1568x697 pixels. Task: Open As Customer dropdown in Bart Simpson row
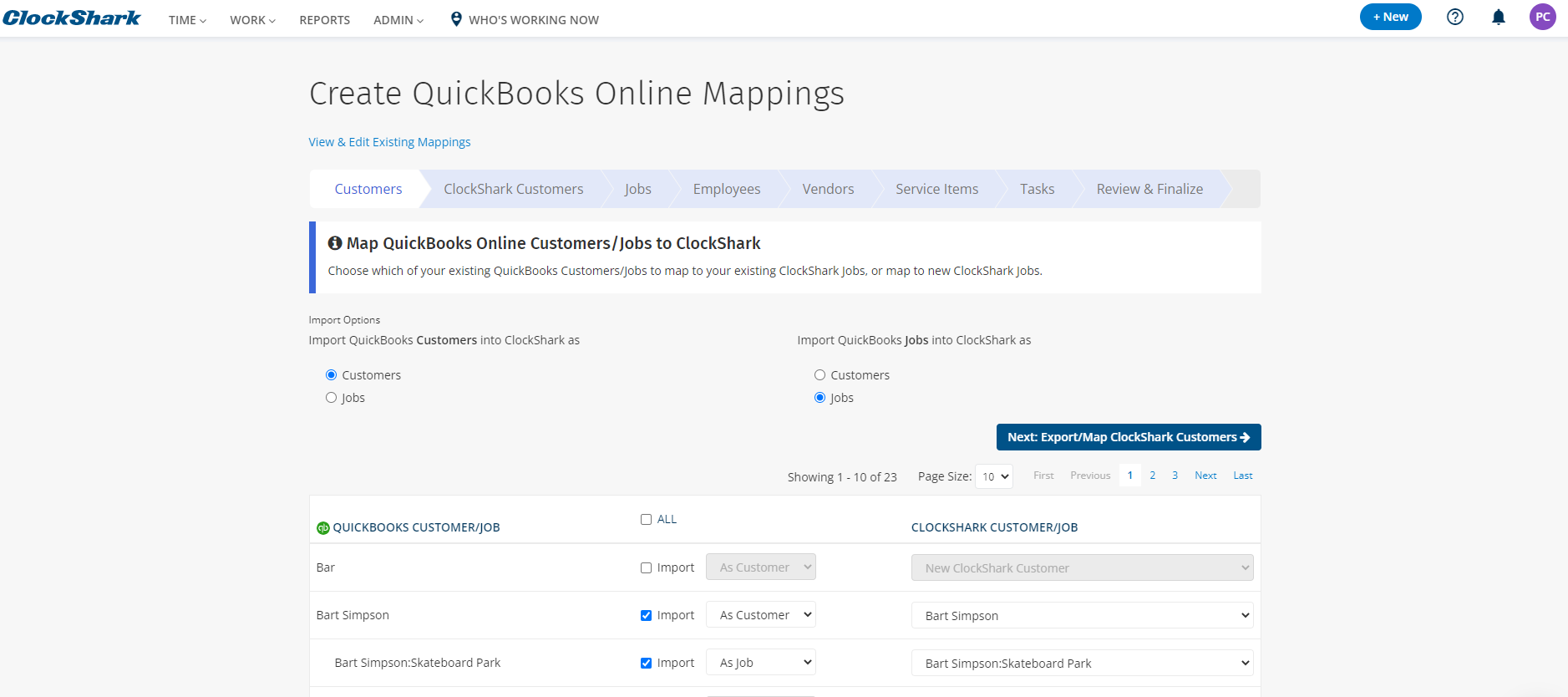(761, 615)
